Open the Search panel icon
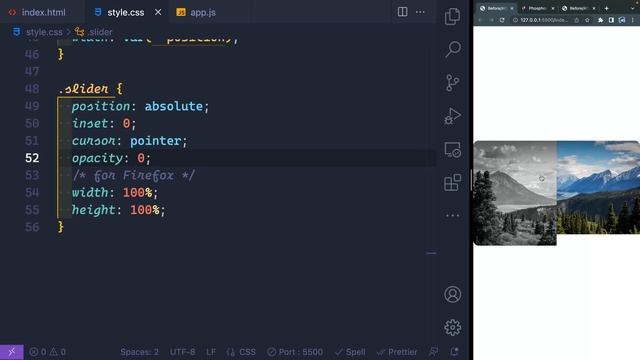Viewport: 640px width, 360px height. (x=453, y=49)
